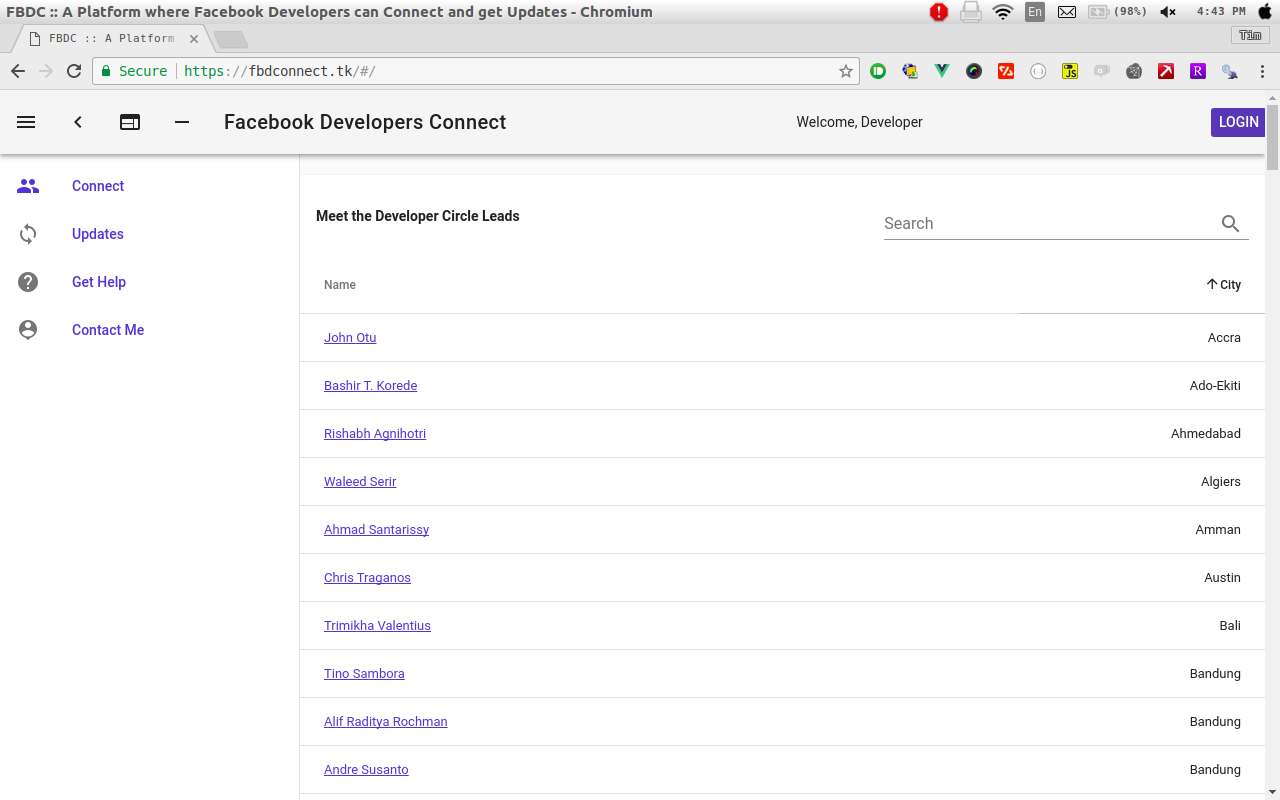1280x800 pixels.
Task: Open Alif Raditya Rochman's profile link
Action: 385,722
